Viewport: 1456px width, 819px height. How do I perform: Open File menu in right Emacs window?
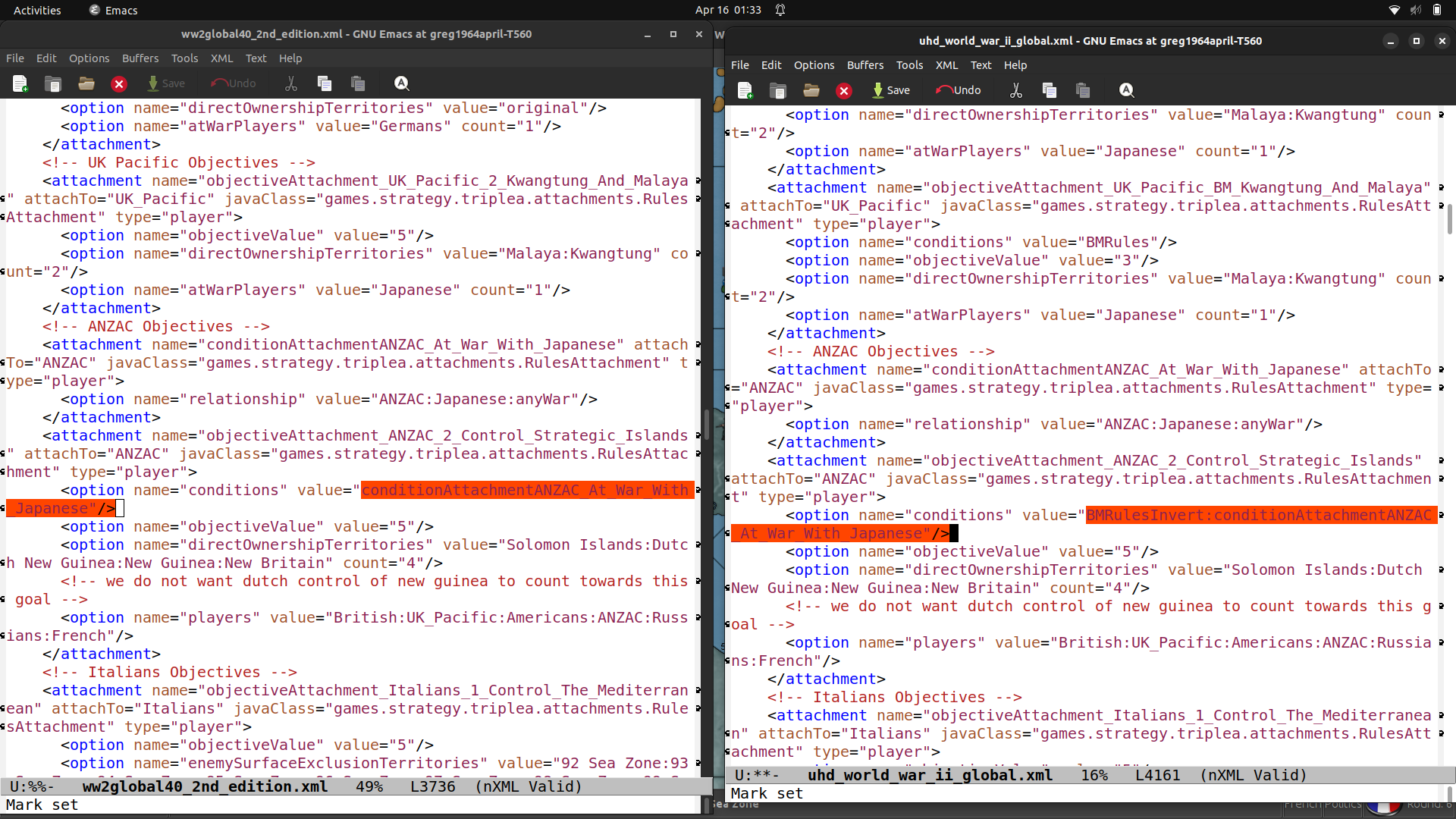[740, 65]
